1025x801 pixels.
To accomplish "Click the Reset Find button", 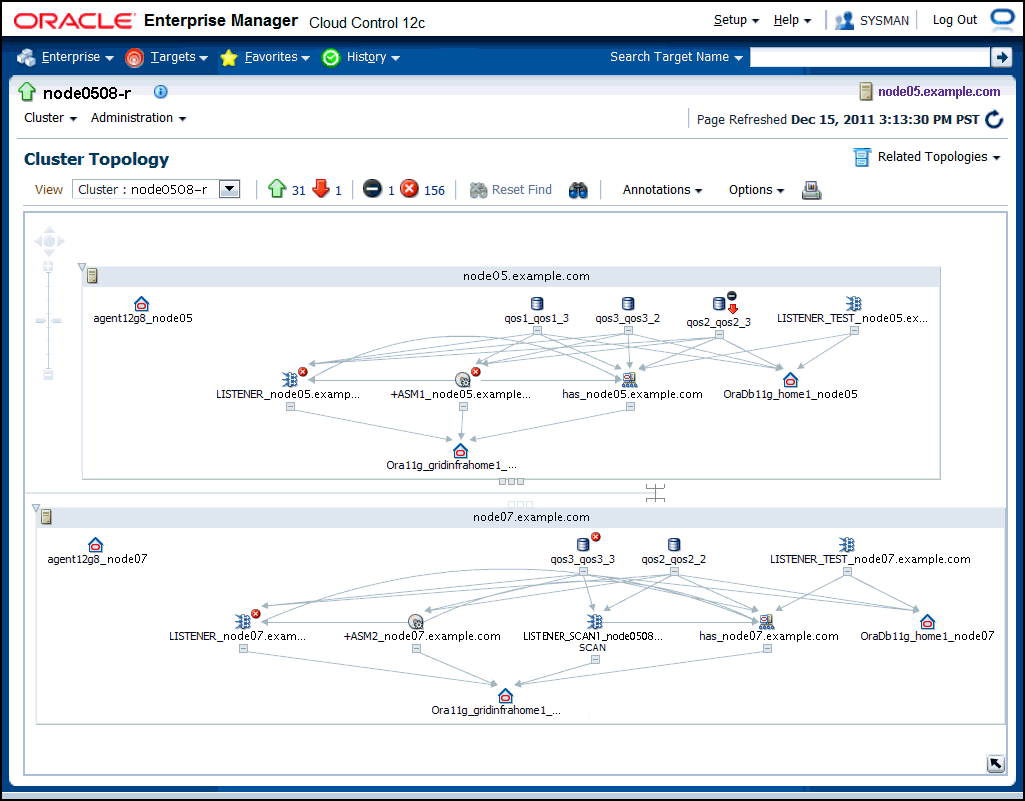I will click(x=511, y=190).
